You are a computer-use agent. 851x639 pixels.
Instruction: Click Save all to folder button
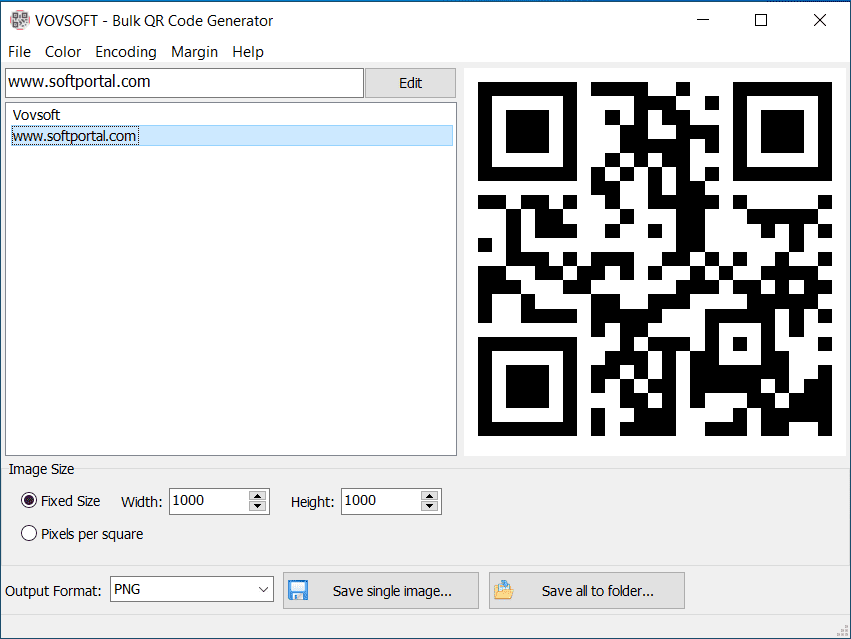587,591
